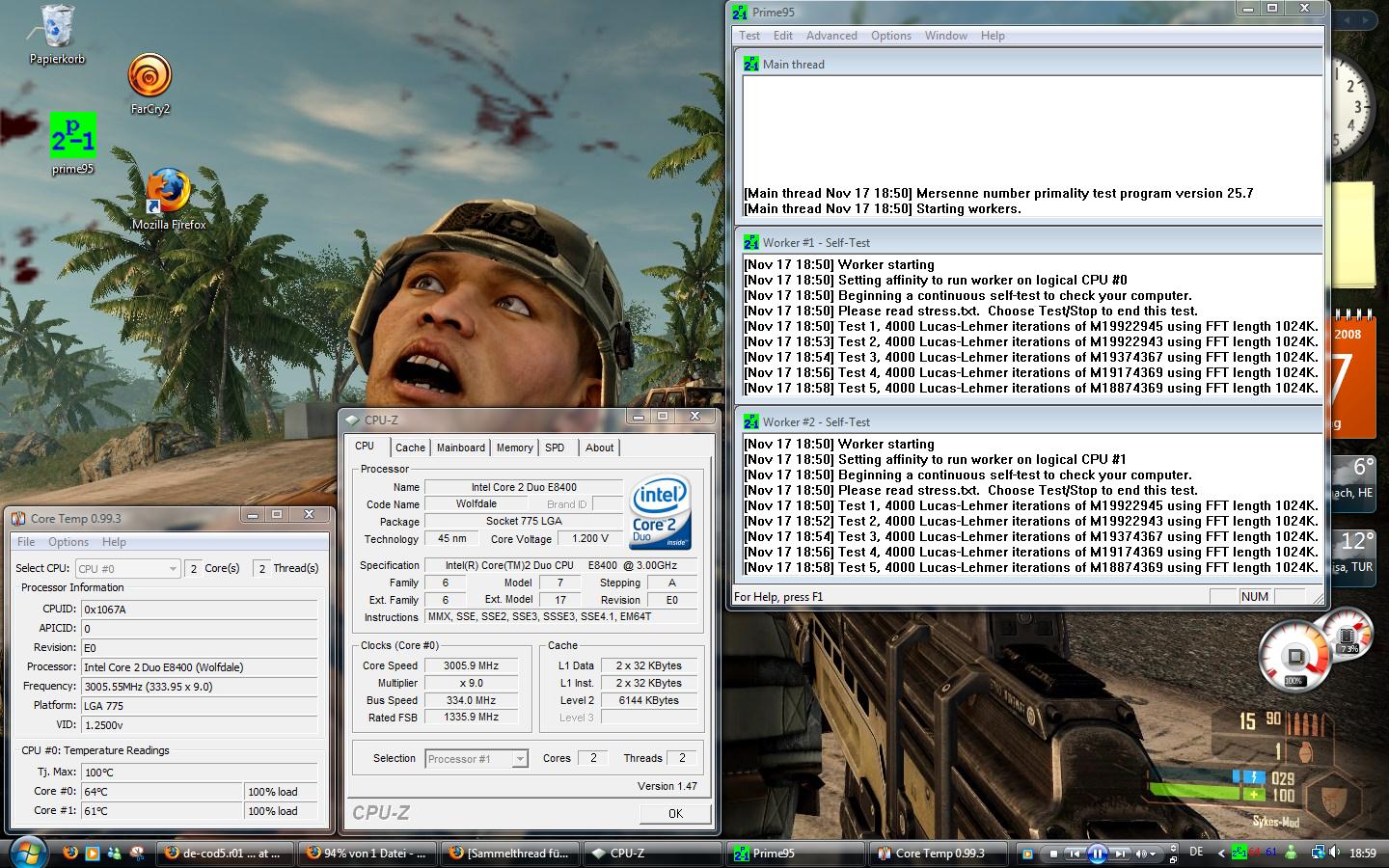Open the Options menu in Core Temp
The height and width of the screenshot is (868, 1389).
coord(68,542)
